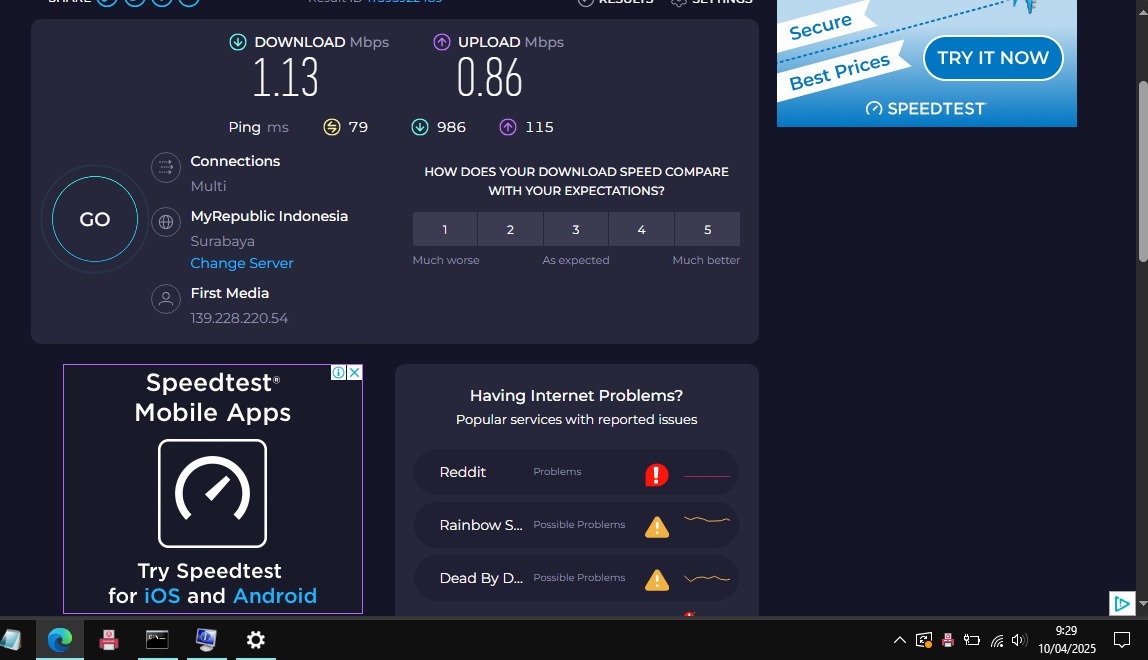The width and height of the screenshot is (1148, 660).
Task: Click the Connections arrows icon
Action: pos(166,168)
